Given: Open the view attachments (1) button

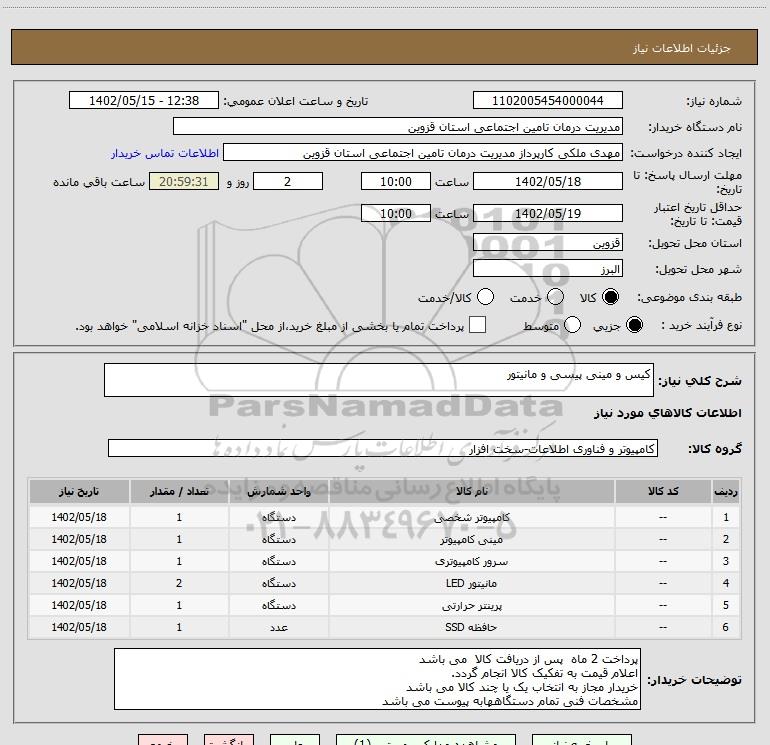Looking at the screenshot, I should 426,740.
